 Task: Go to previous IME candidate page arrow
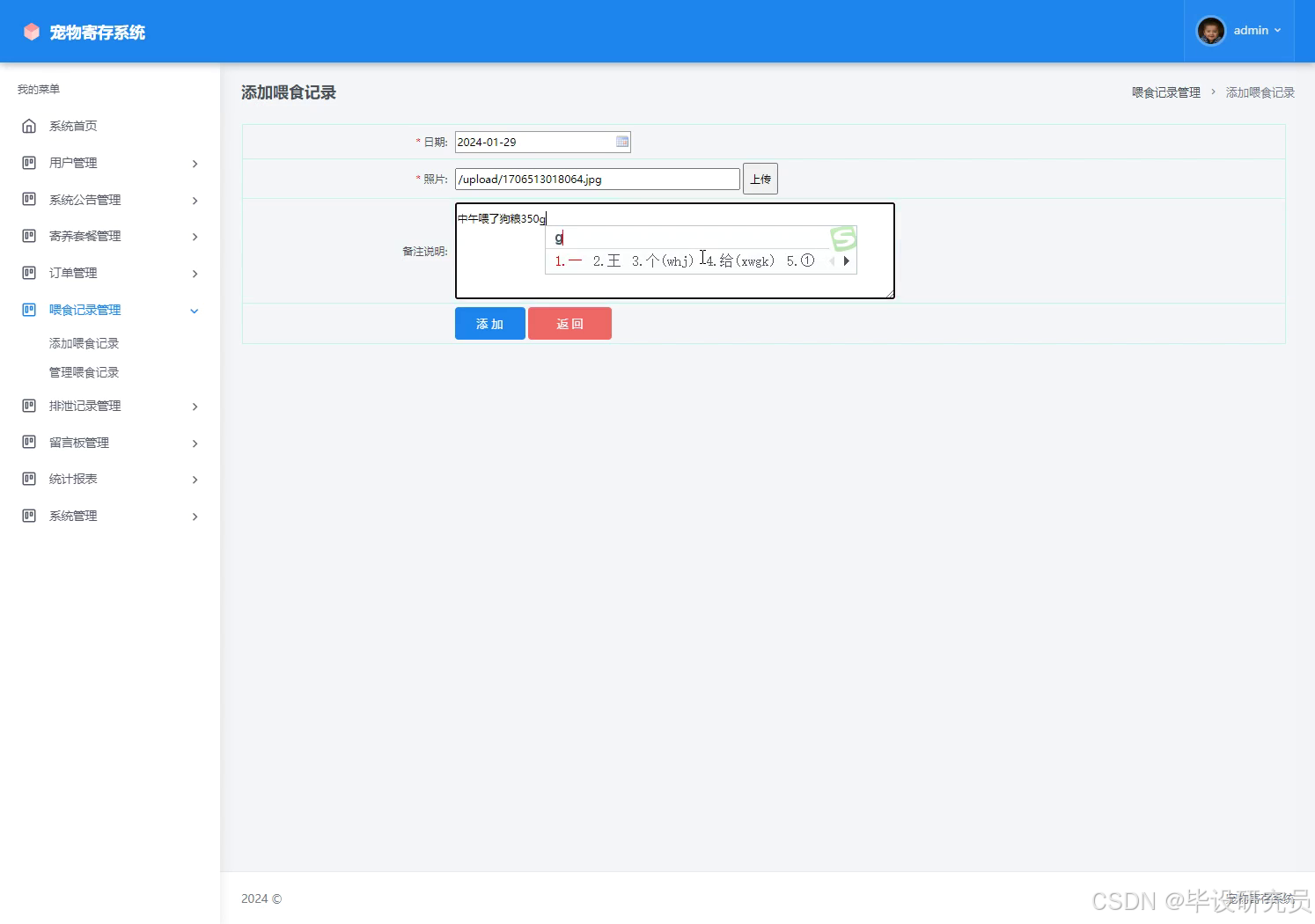coord(832,260)
